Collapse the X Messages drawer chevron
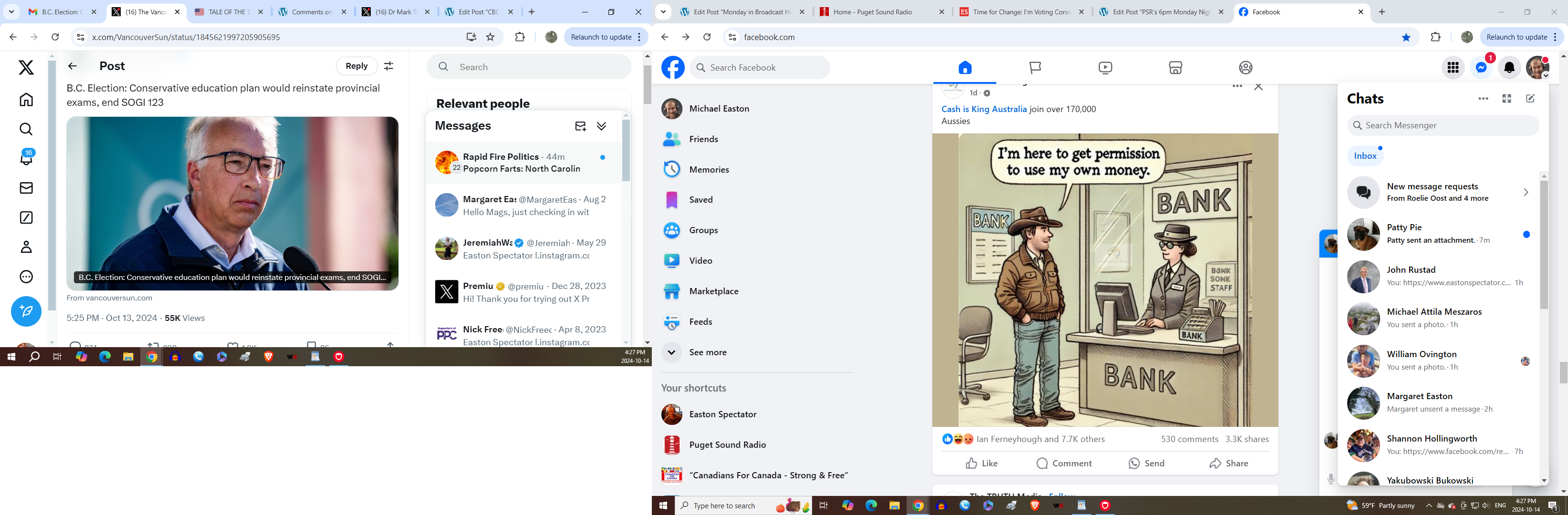Viewport: 1568px width, 515px height. [601, 126]
